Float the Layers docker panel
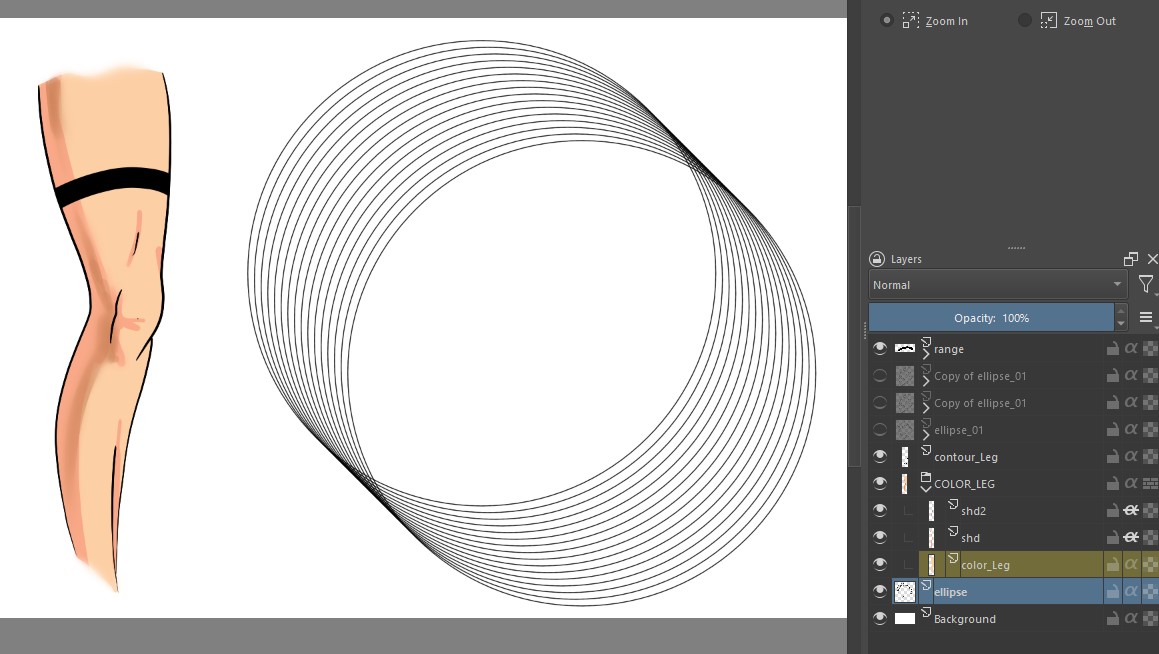The width and height of the screenshot is (1159, 654). pos(1131,259)
